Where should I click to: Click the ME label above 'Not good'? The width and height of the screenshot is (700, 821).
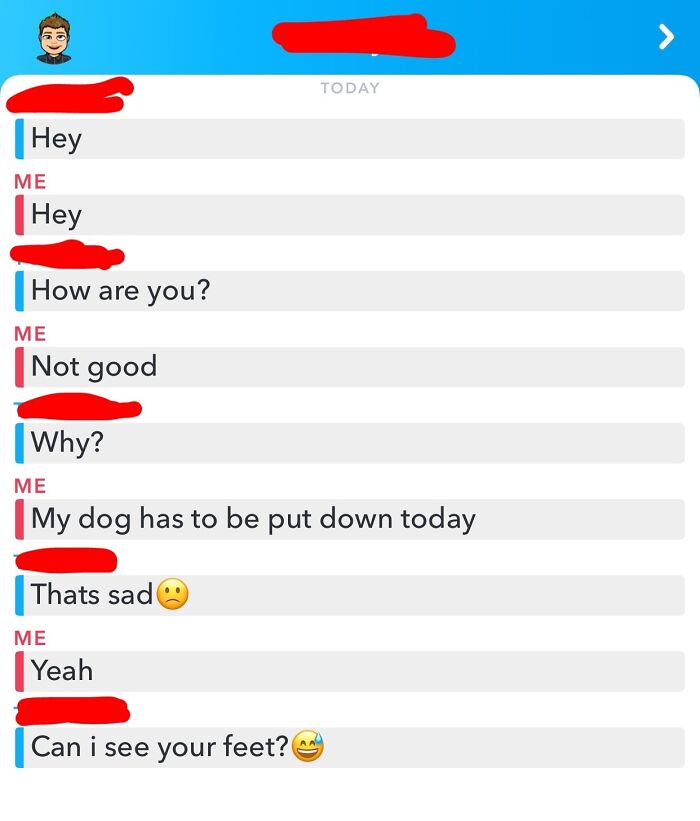point(30,334)
